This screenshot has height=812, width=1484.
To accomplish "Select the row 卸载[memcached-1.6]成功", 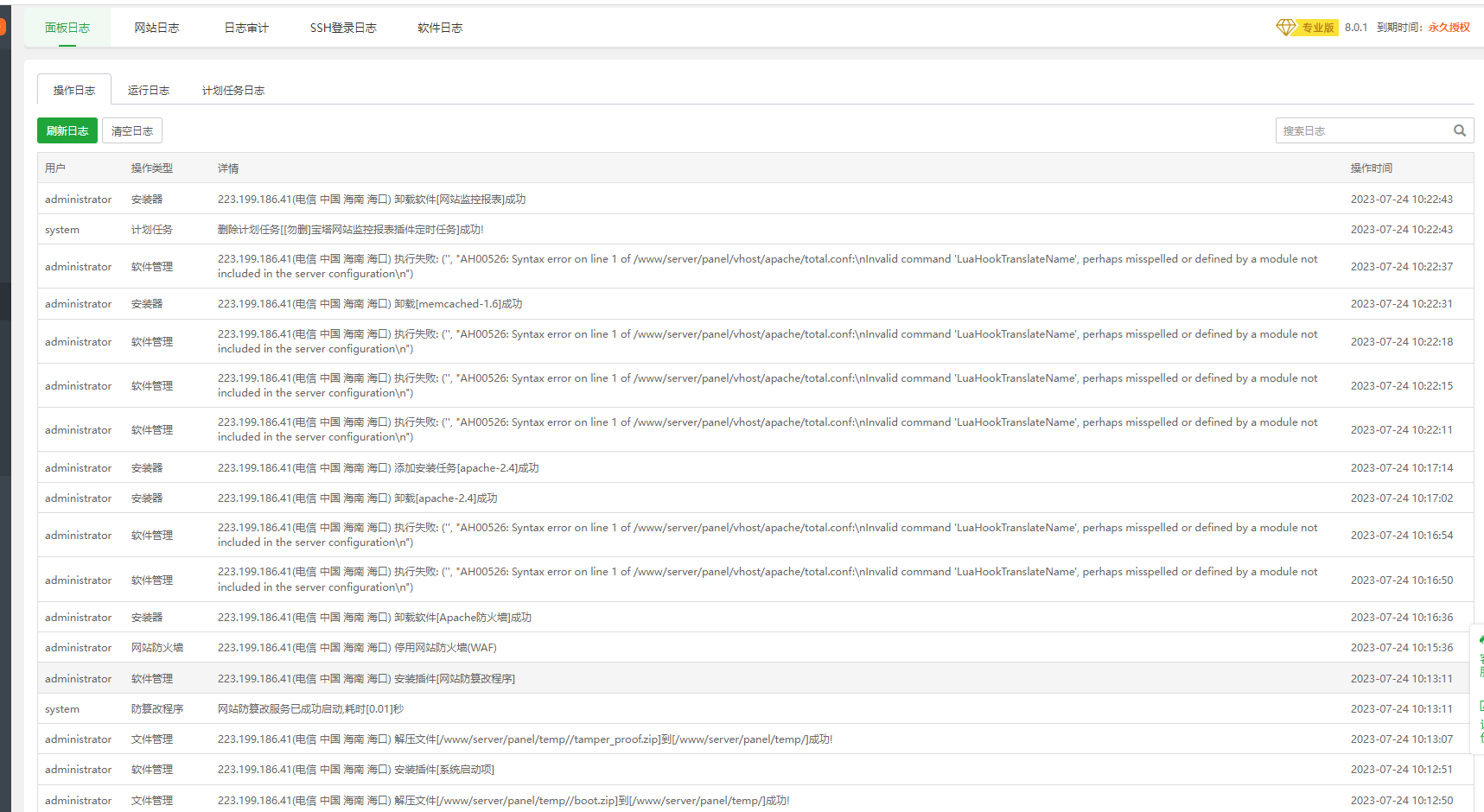I will 755,304.
